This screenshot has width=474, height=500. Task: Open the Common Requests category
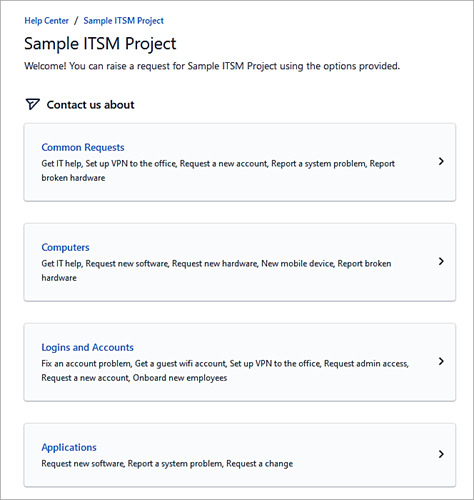coord(83,147)
